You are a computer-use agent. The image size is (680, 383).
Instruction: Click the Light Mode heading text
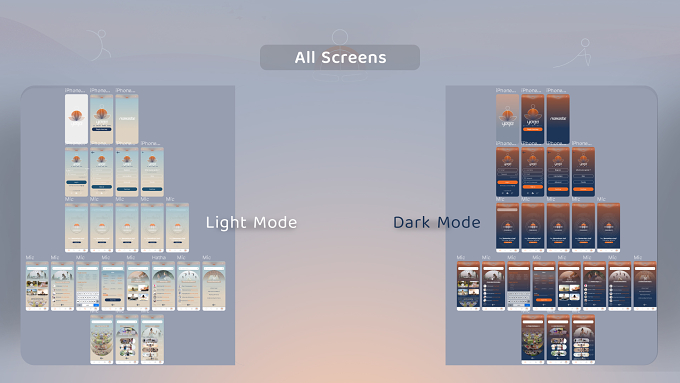(251, 223)
